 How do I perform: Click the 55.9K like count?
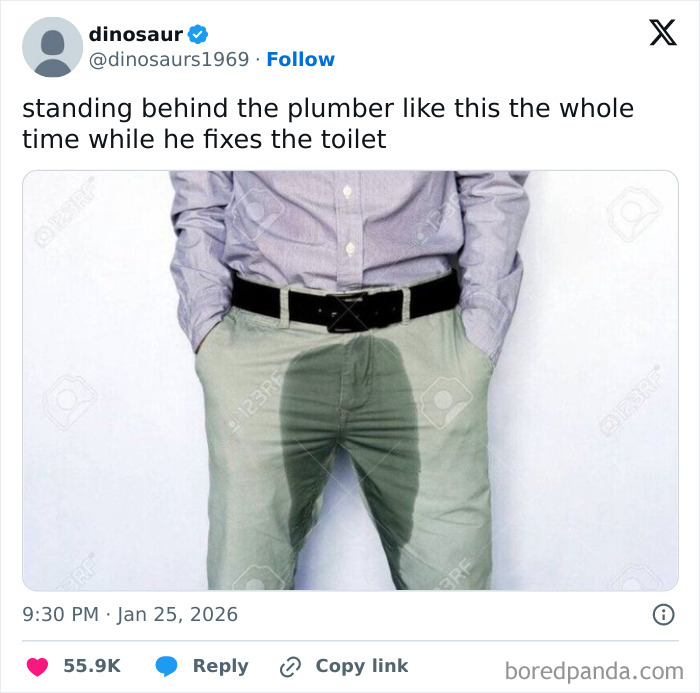[92, 666]
